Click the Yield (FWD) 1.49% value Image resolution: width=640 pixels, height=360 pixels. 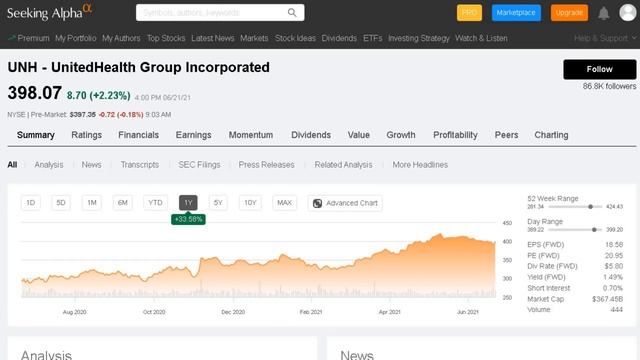click(613, 277)
